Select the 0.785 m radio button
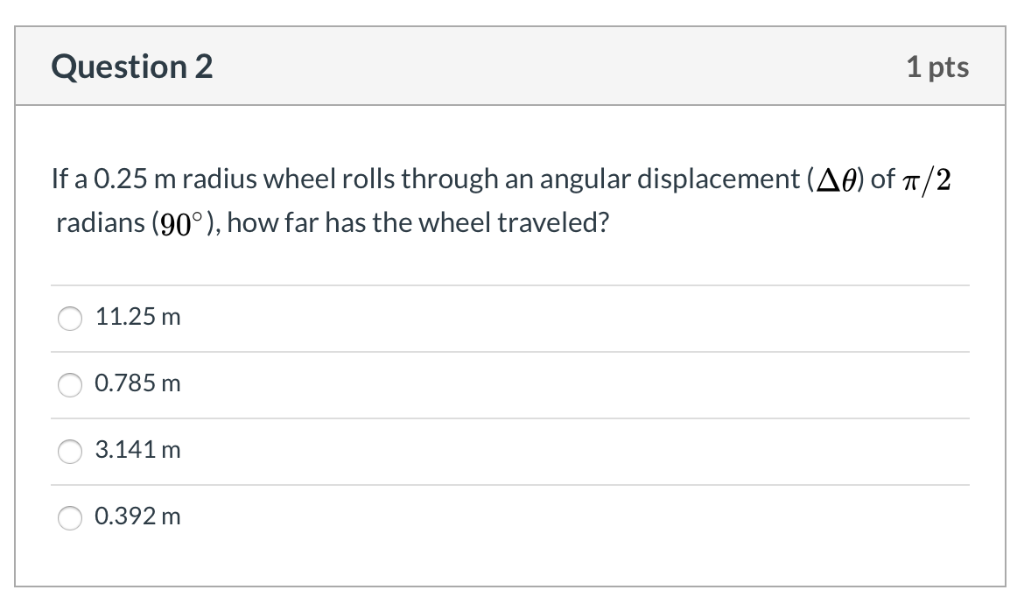 [68, 382]
